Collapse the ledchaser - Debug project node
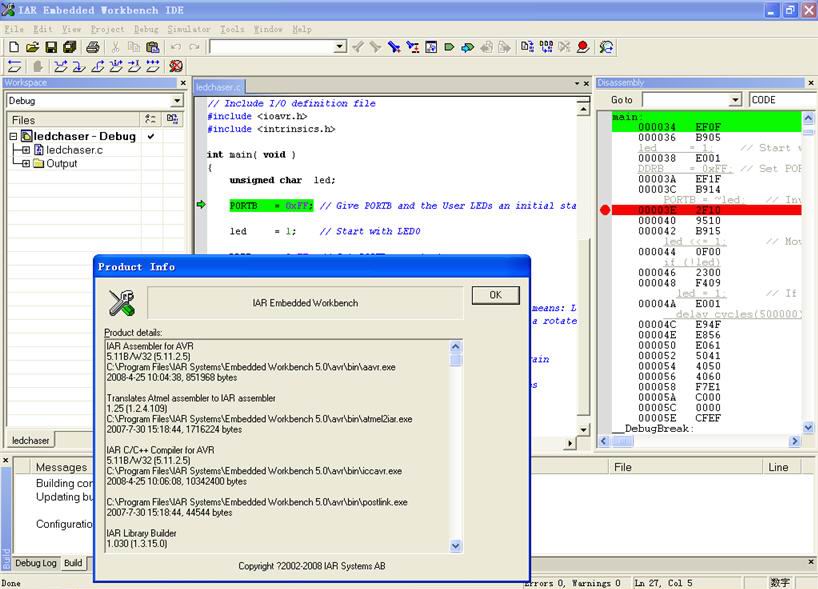The image size is (818, 589). [14, 136]
